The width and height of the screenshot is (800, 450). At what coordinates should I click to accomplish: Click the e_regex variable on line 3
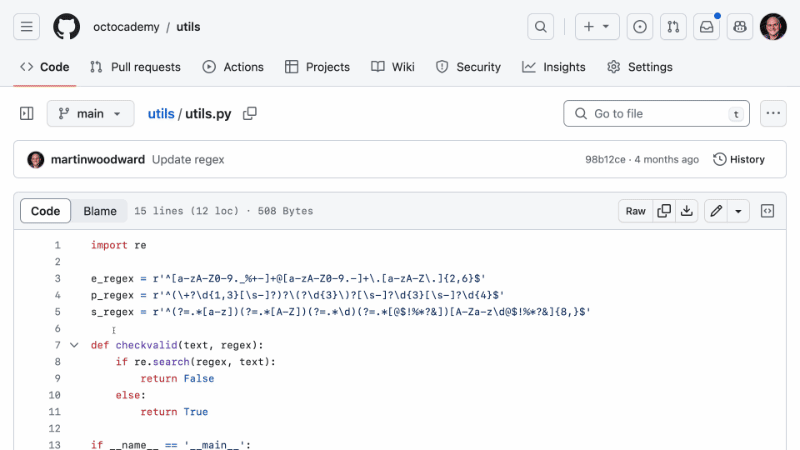[112, 279]
